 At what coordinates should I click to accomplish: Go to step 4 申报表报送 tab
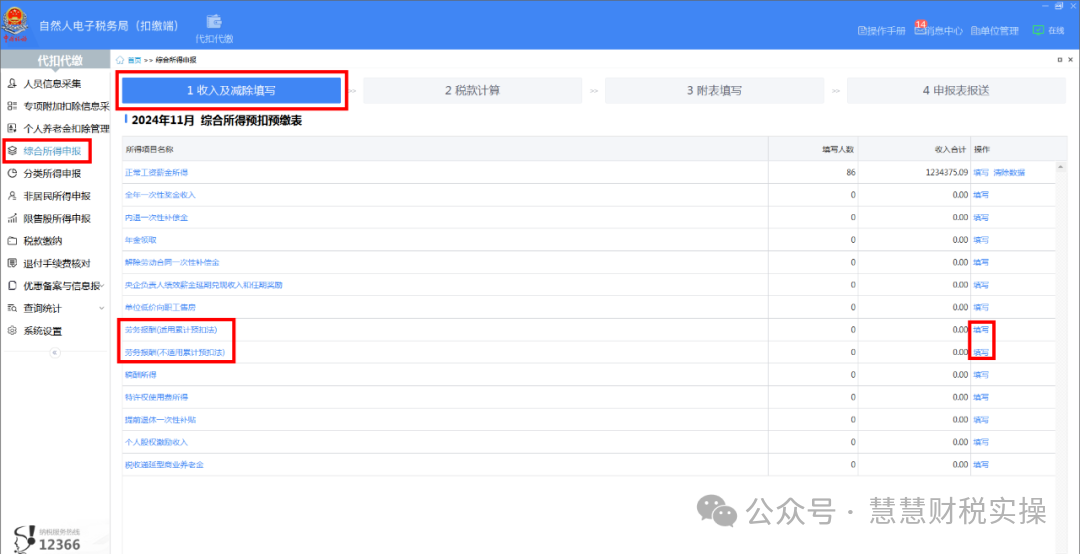click(955, 91)
